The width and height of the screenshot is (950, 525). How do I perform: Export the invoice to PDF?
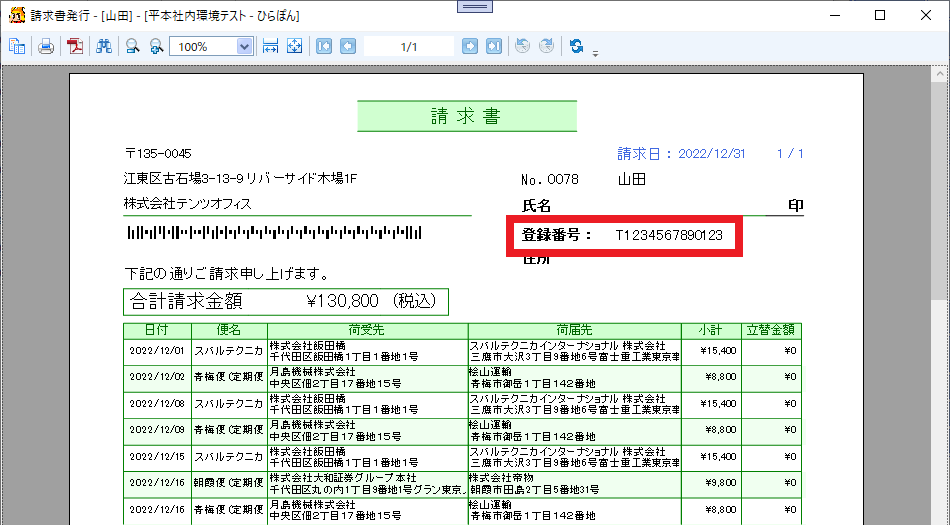[75, 46]
